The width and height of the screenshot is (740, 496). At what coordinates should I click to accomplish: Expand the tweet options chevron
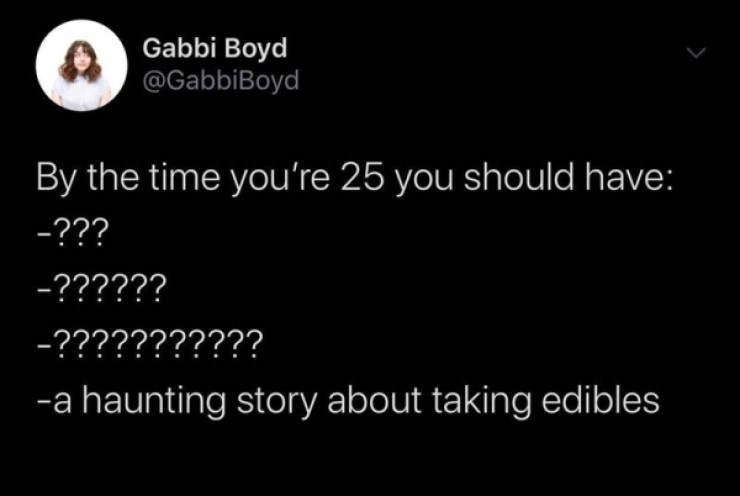point(701,49)
